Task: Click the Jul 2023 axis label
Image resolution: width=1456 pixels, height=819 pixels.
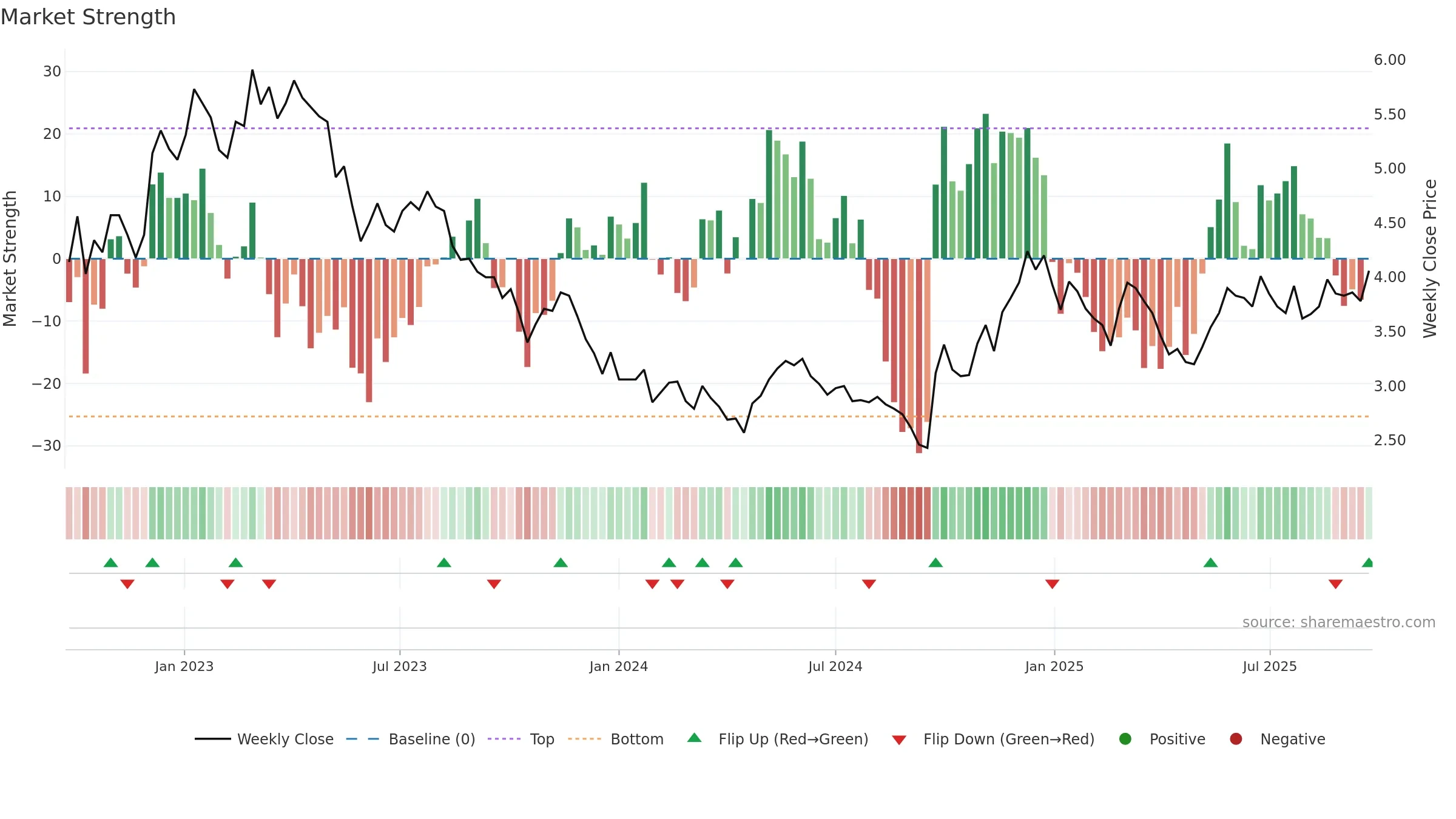Action: (x=400, y=666)
